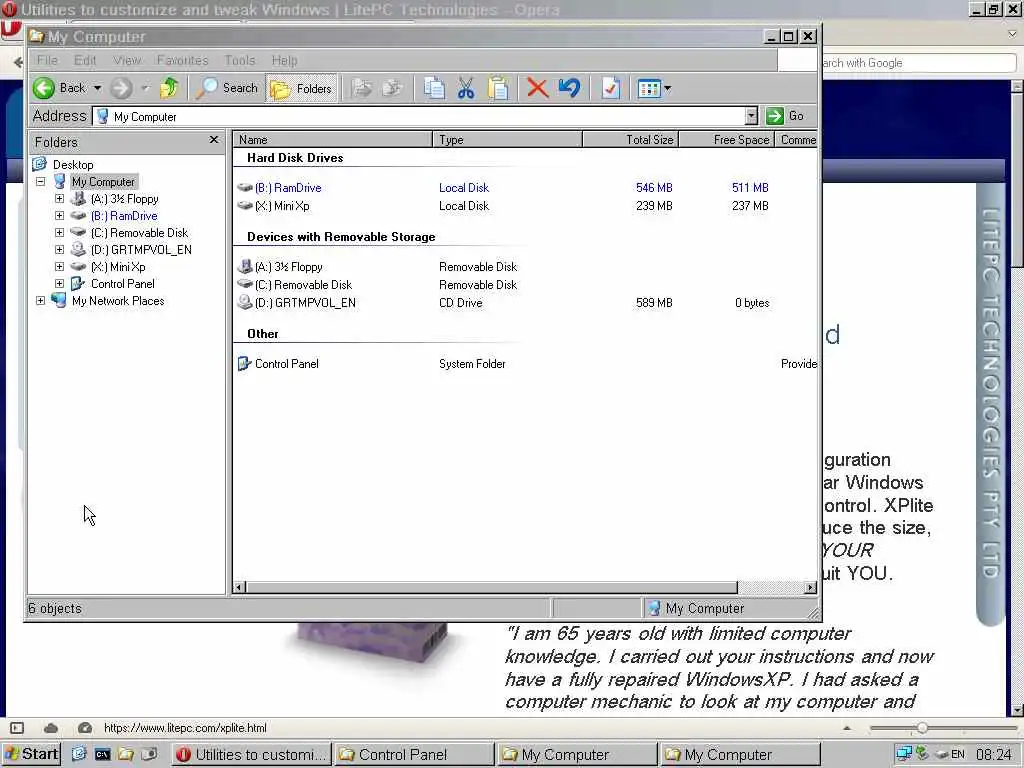Screen dimensions: 1024x768
Task: Switch to Opera Utilities taskbar button
Action: click(x=251, y=754)
